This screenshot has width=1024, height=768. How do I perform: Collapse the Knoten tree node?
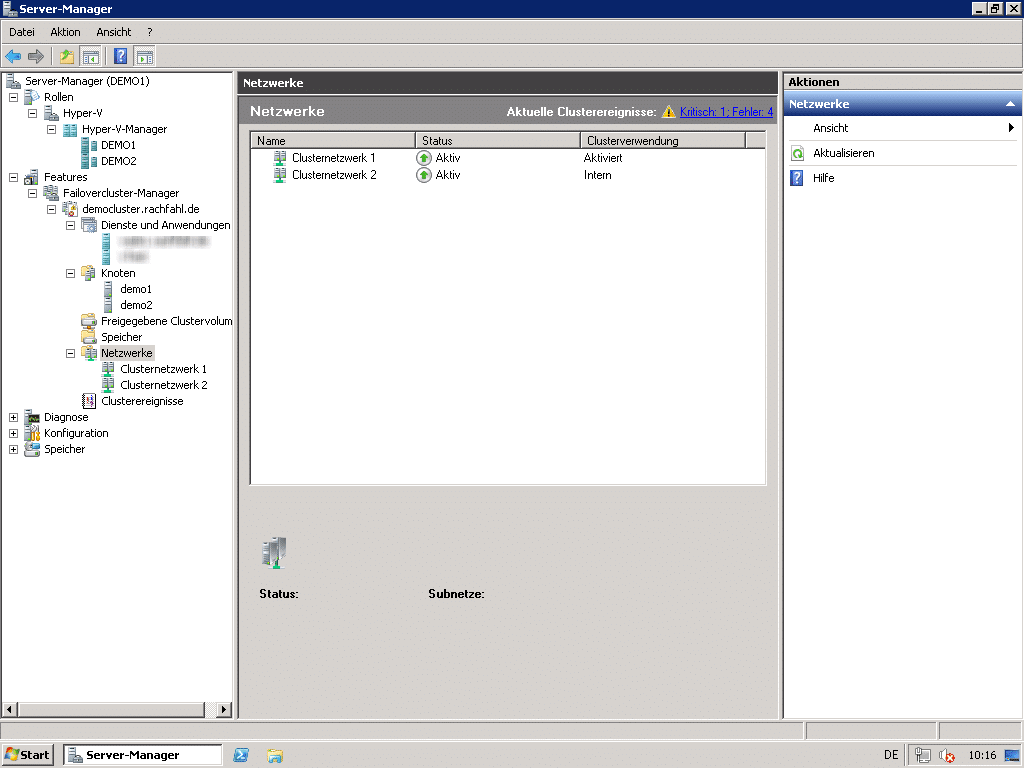[x=70, y=273]
